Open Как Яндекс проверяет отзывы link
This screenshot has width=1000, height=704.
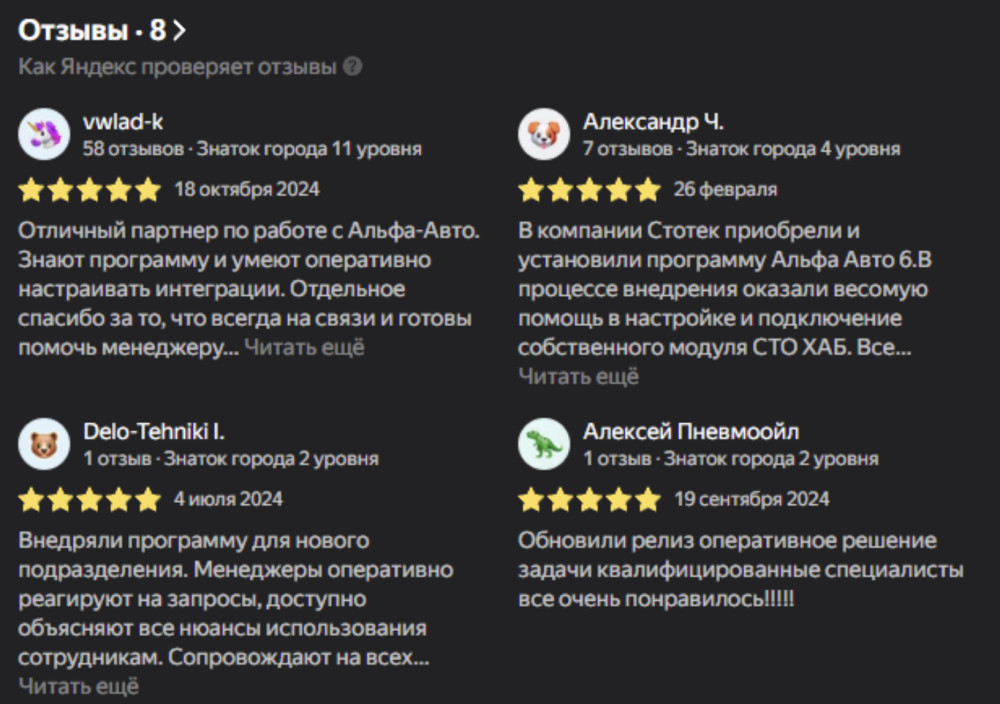pos(177,67)
